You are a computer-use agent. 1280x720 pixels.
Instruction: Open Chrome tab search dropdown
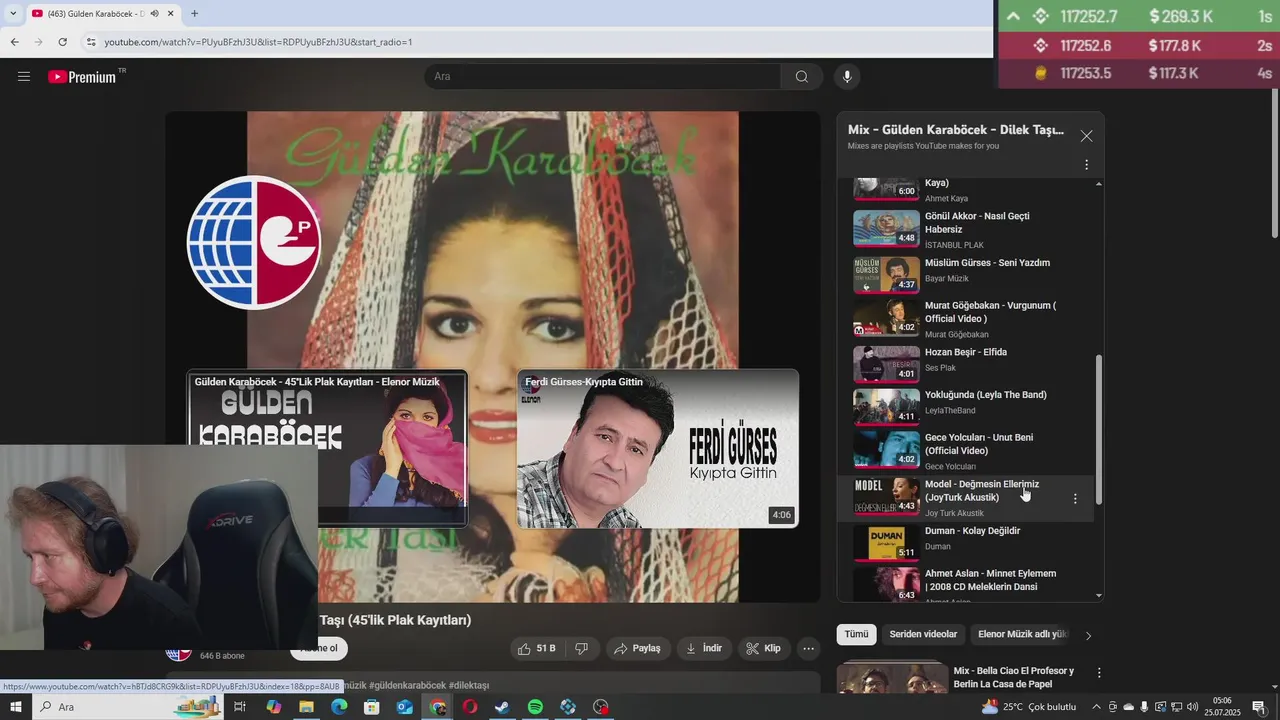pyautogui.click(x=13, y=13)
